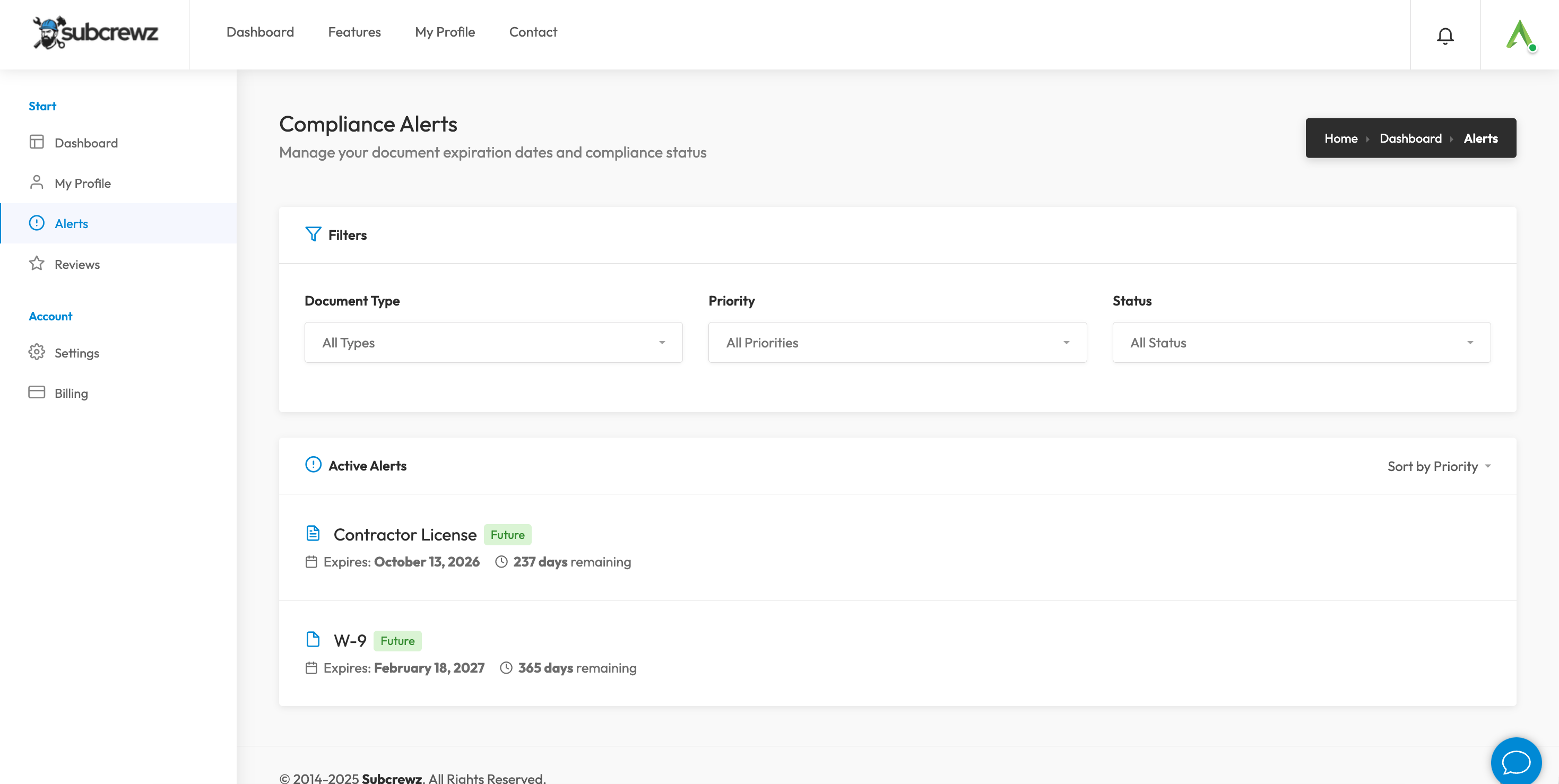Click the Subcrewz logo

click(x=95, y=34)
